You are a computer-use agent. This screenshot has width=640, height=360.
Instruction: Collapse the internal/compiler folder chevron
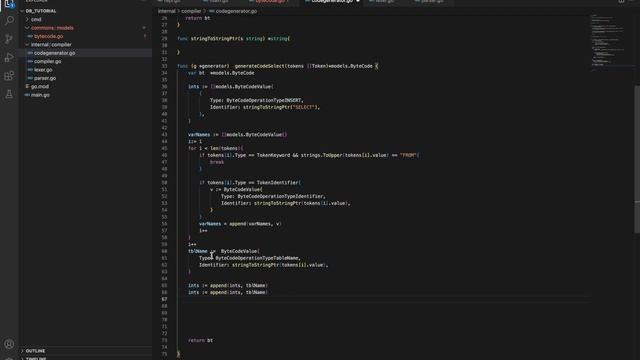(x=27, y=44)
